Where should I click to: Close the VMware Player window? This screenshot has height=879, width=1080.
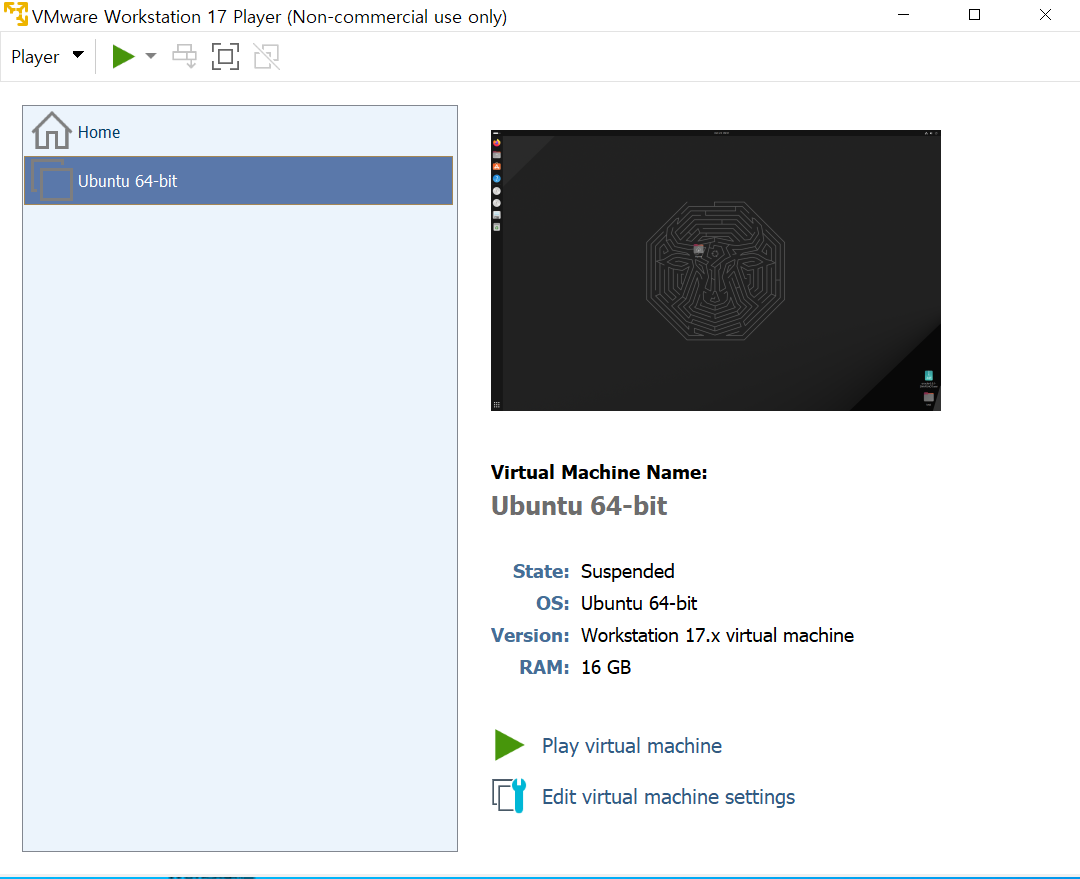pos(1045,14)
